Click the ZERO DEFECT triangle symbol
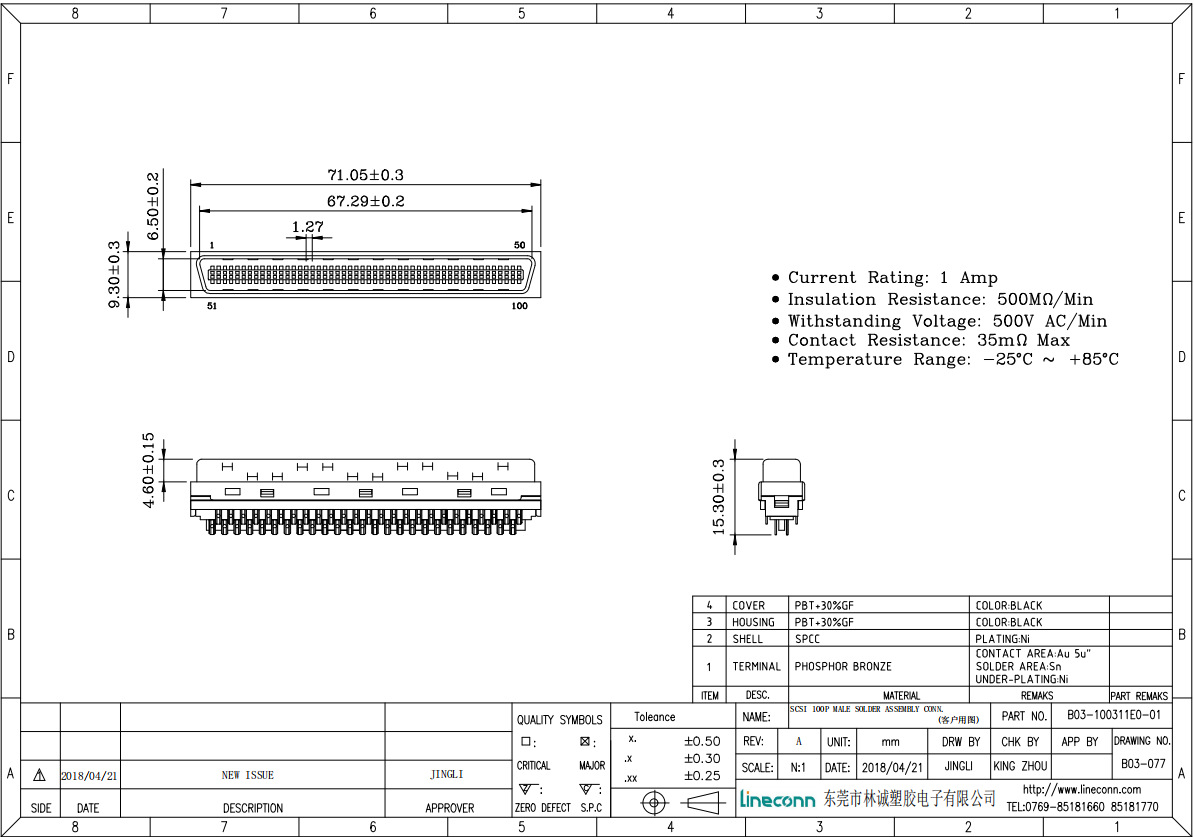This screenshot has width=1194, height=837. point(524,788)
